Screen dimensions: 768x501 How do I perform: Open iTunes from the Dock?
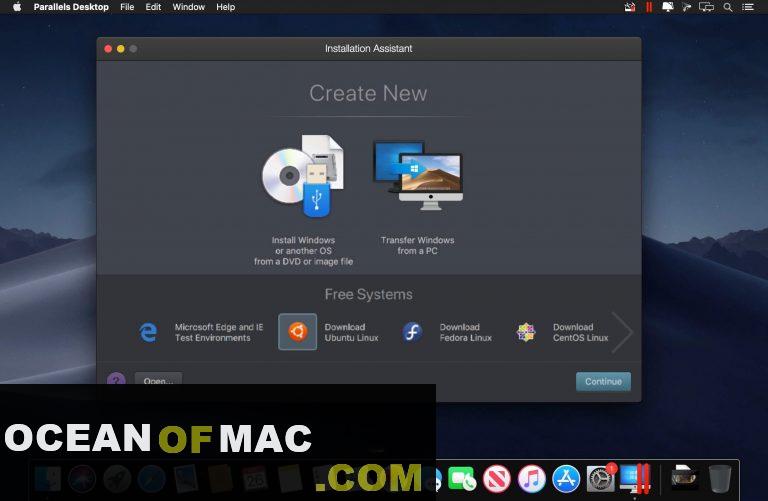click(x=531, y=478)
